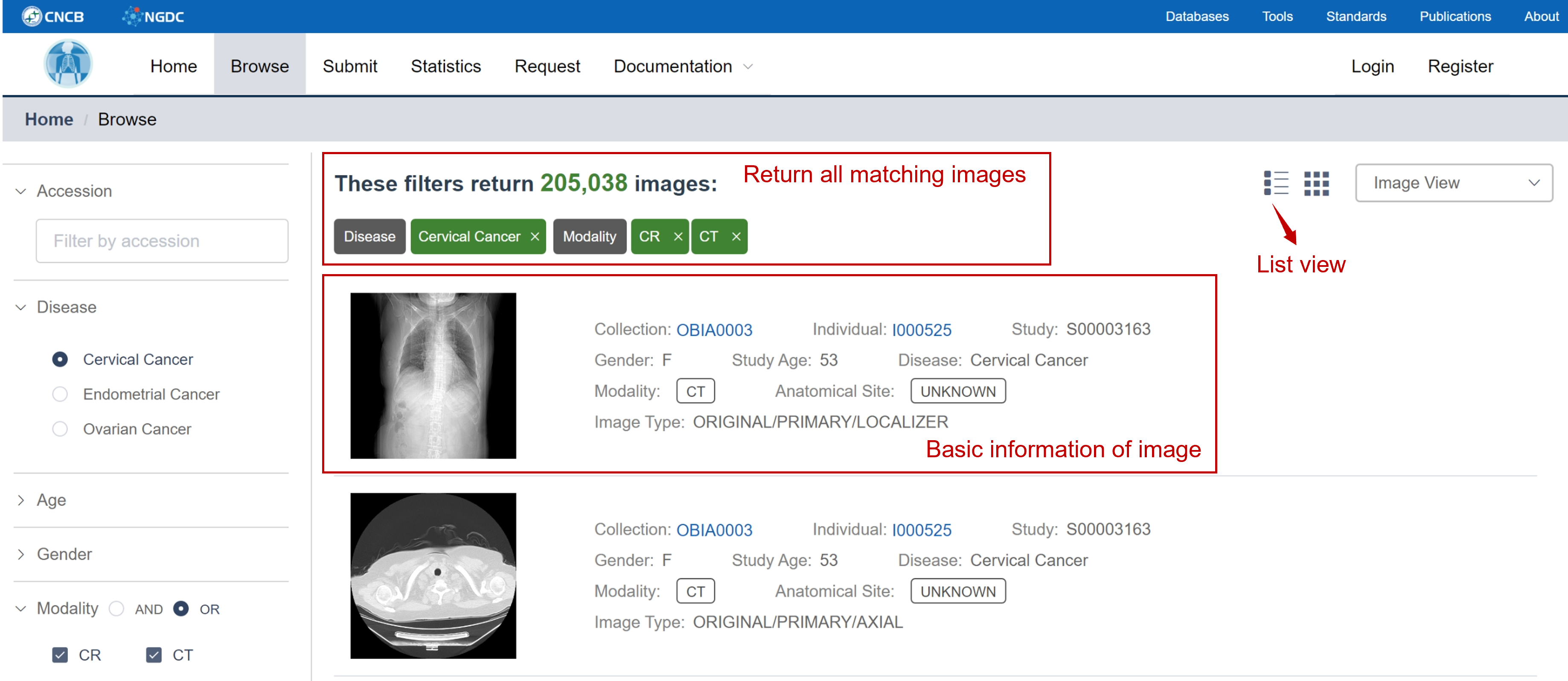This screenshot has width=1568, height=681.
Task: Click Home in breadcrumb
Action: (49, 120)
